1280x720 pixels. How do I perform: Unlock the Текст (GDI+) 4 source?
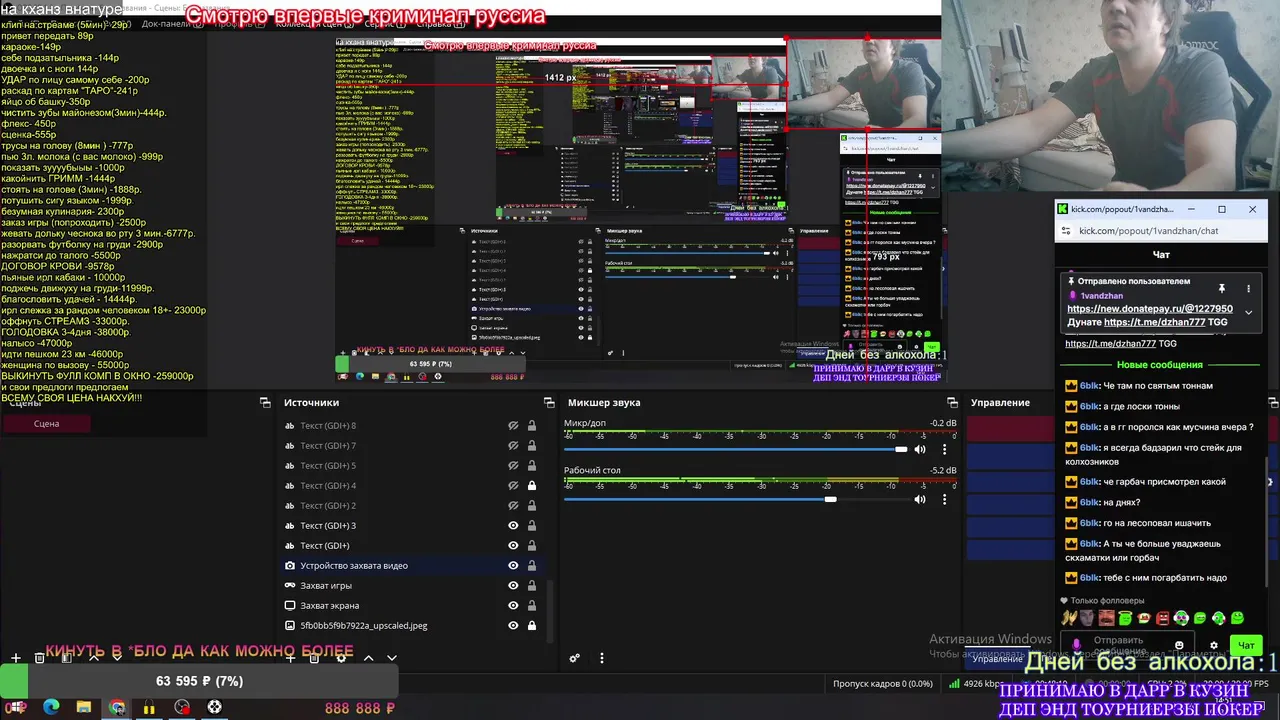coord(532,486)
